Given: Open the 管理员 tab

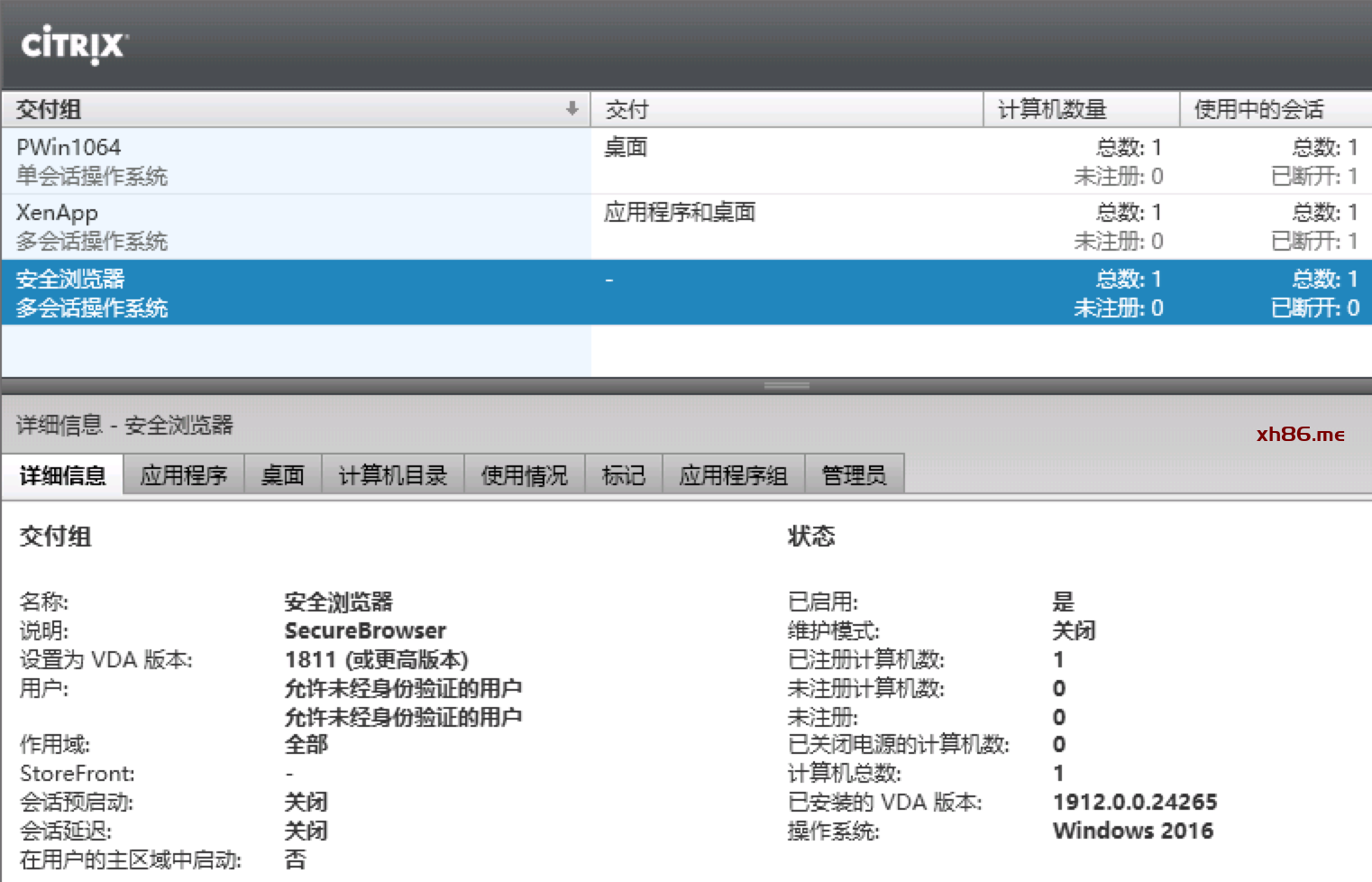Looking at the screenshot, I should [x=854, y=475].
